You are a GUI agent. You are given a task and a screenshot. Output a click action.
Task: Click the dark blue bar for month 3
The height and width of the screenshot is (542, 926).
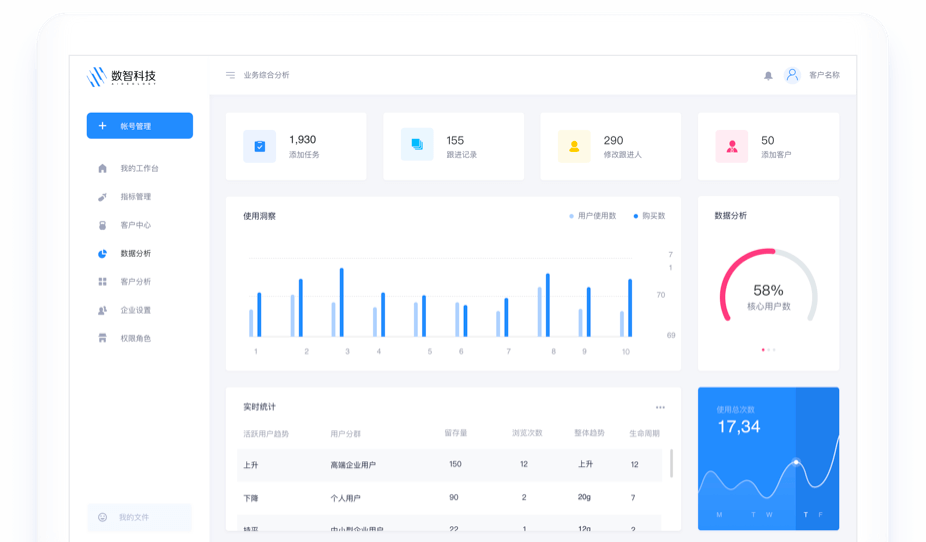click(x=341, y=302)
